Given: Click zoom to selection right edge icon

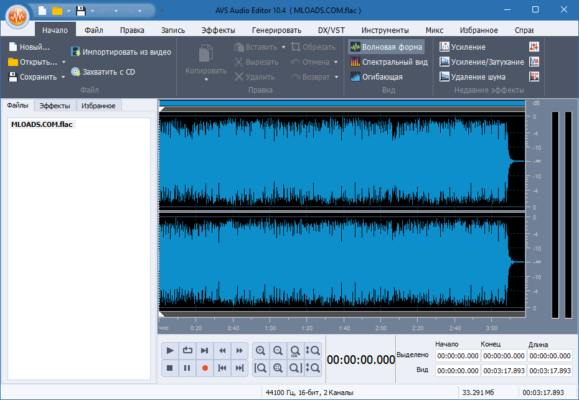Looking at the screenshot, I should coord(295,368).
